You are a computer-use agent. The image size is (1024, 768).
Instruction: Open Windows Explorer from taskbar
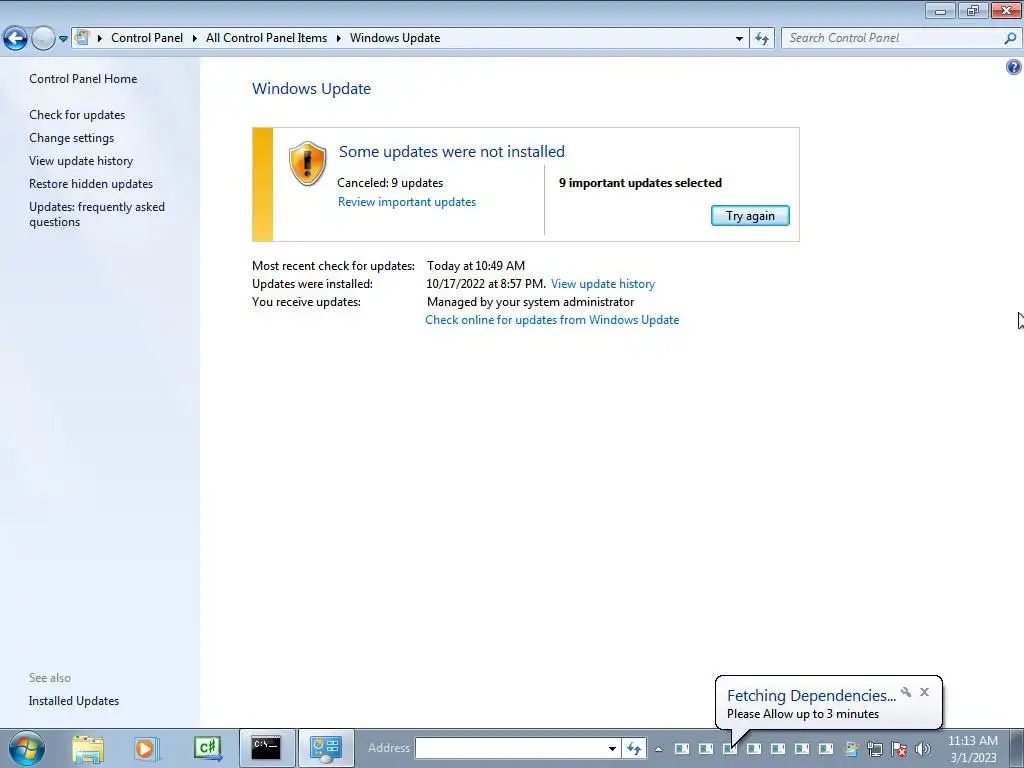pos(88,748)
